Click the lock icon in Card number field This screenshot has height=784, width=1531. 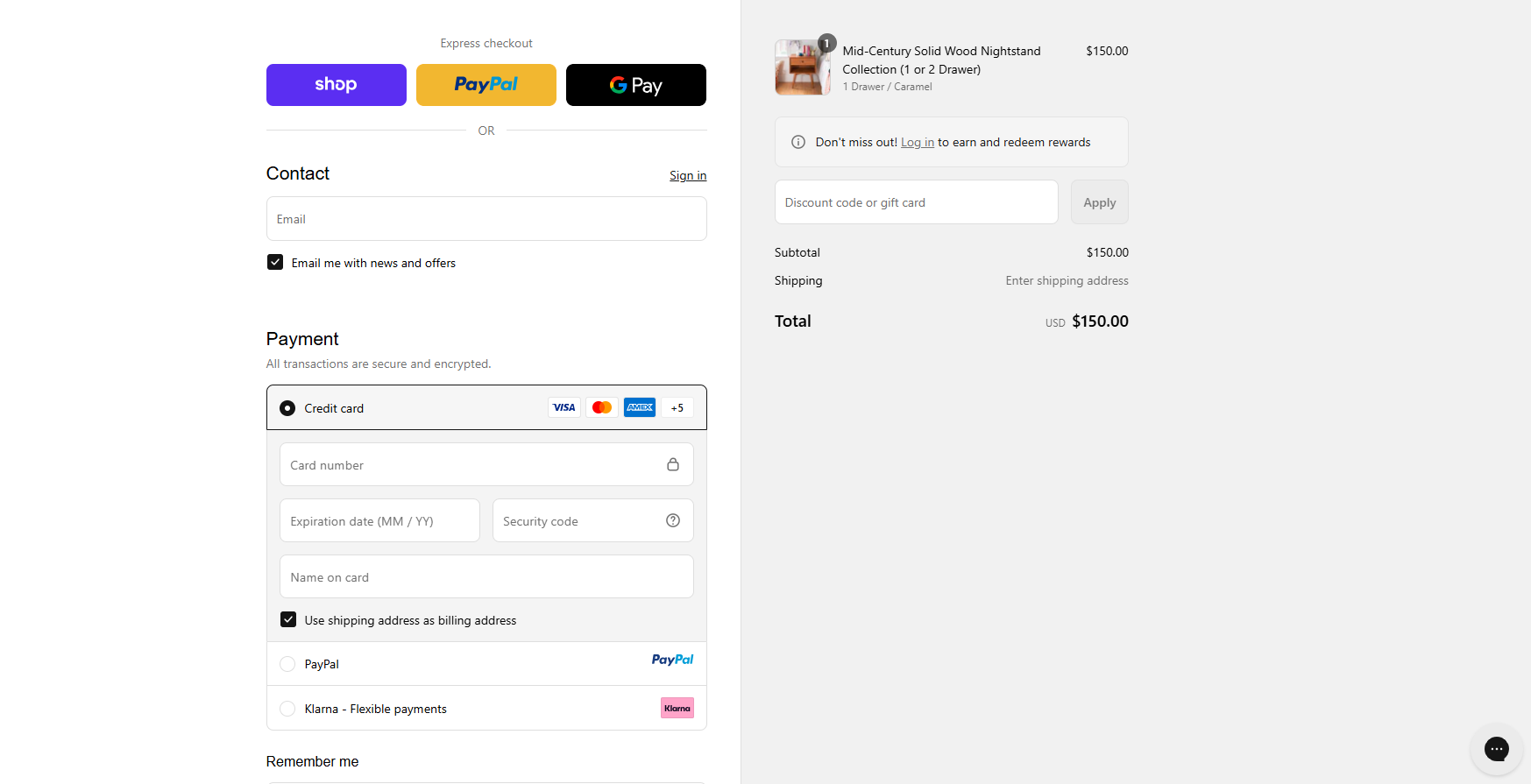click(672, 464)
